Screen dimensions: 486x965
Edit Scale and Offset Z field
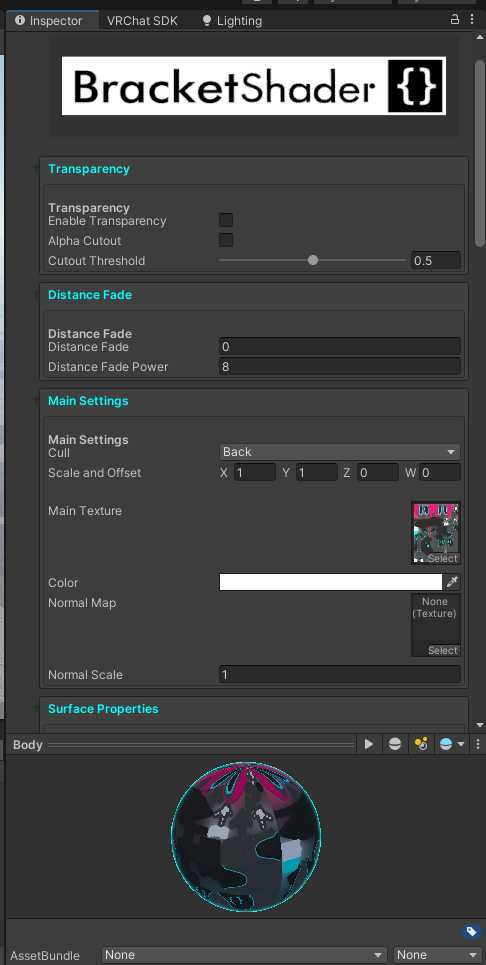pyautogui.click(x=378, y=473)
